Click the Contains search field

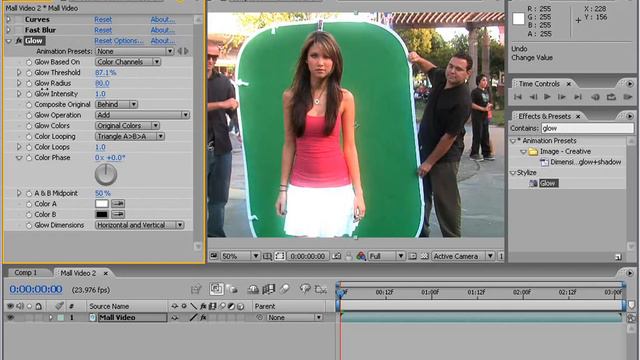(x=587, y=129)
